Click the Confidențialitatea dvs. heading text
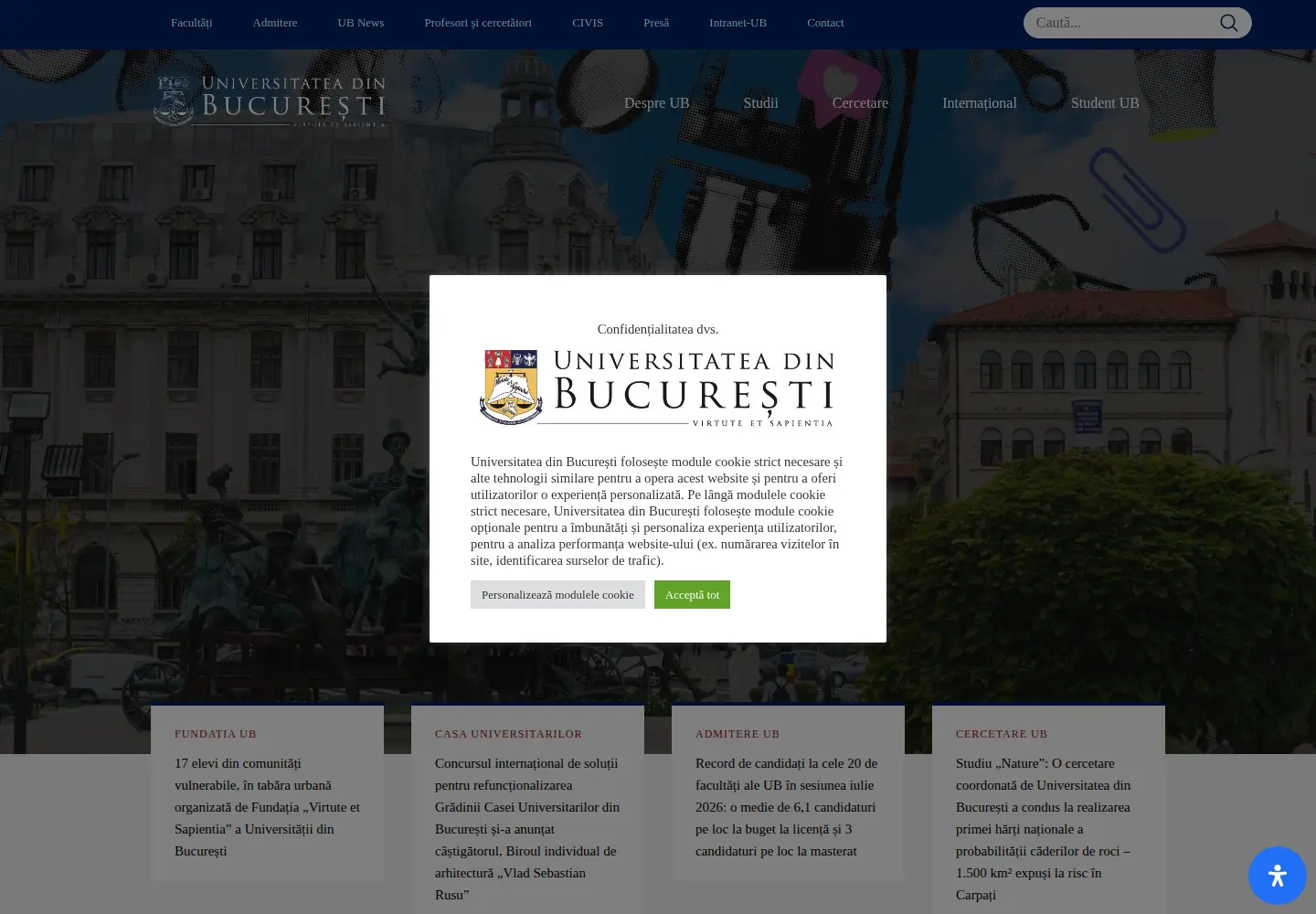 658,329
